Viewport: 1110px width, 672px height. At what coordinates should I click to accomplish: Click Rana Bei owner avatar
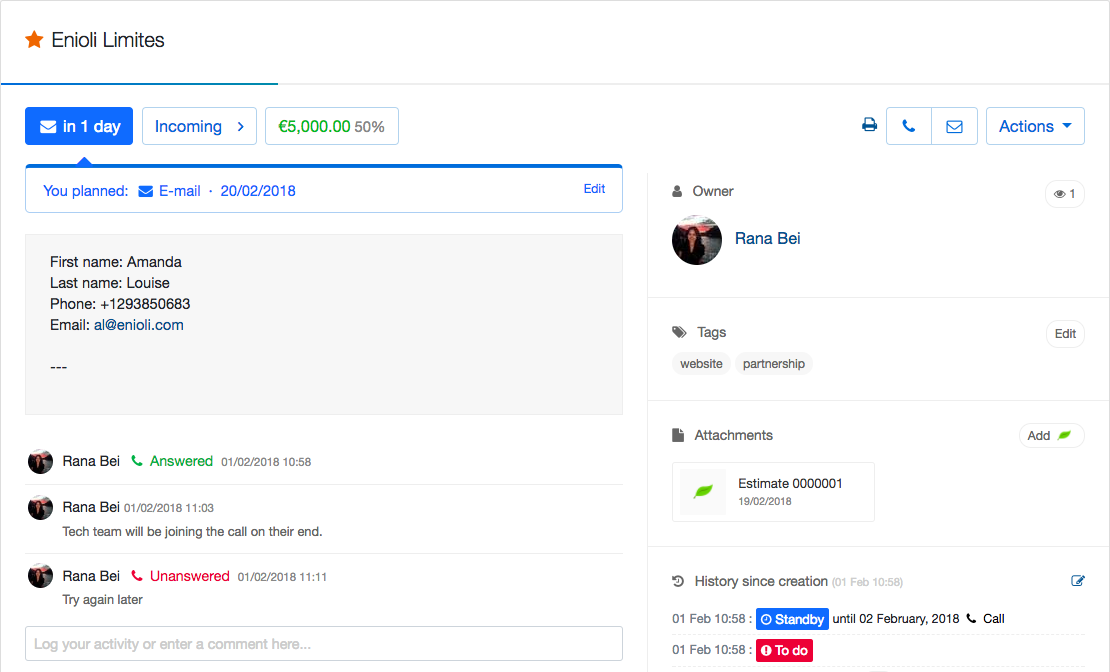point(697,240)
